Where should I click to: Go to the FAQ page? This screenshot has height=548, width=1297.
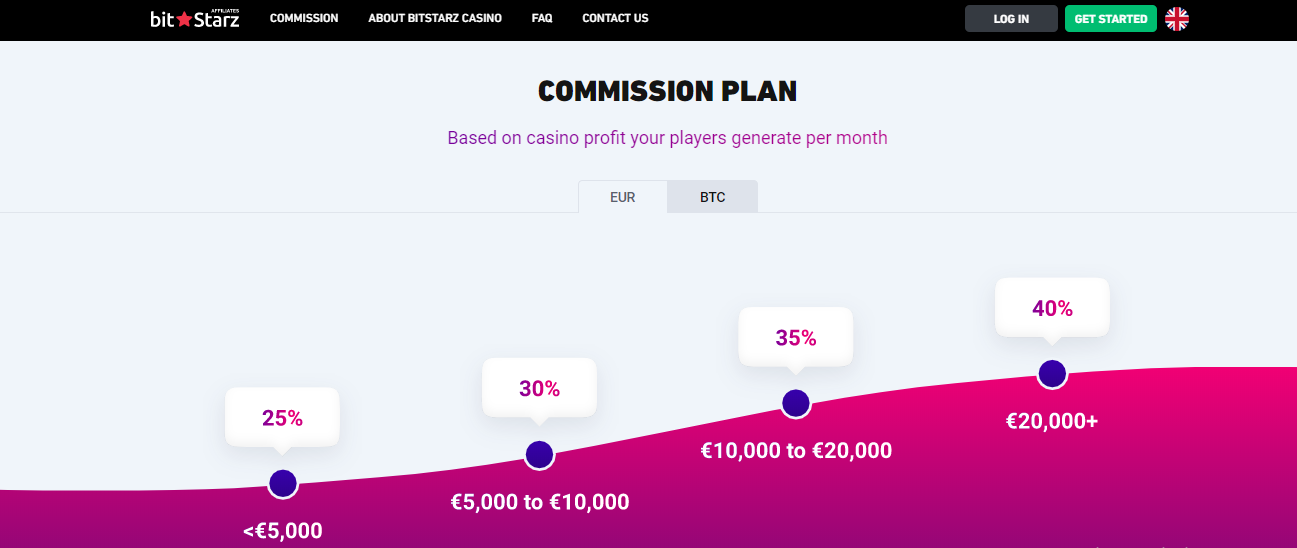(x=542, y=18)
